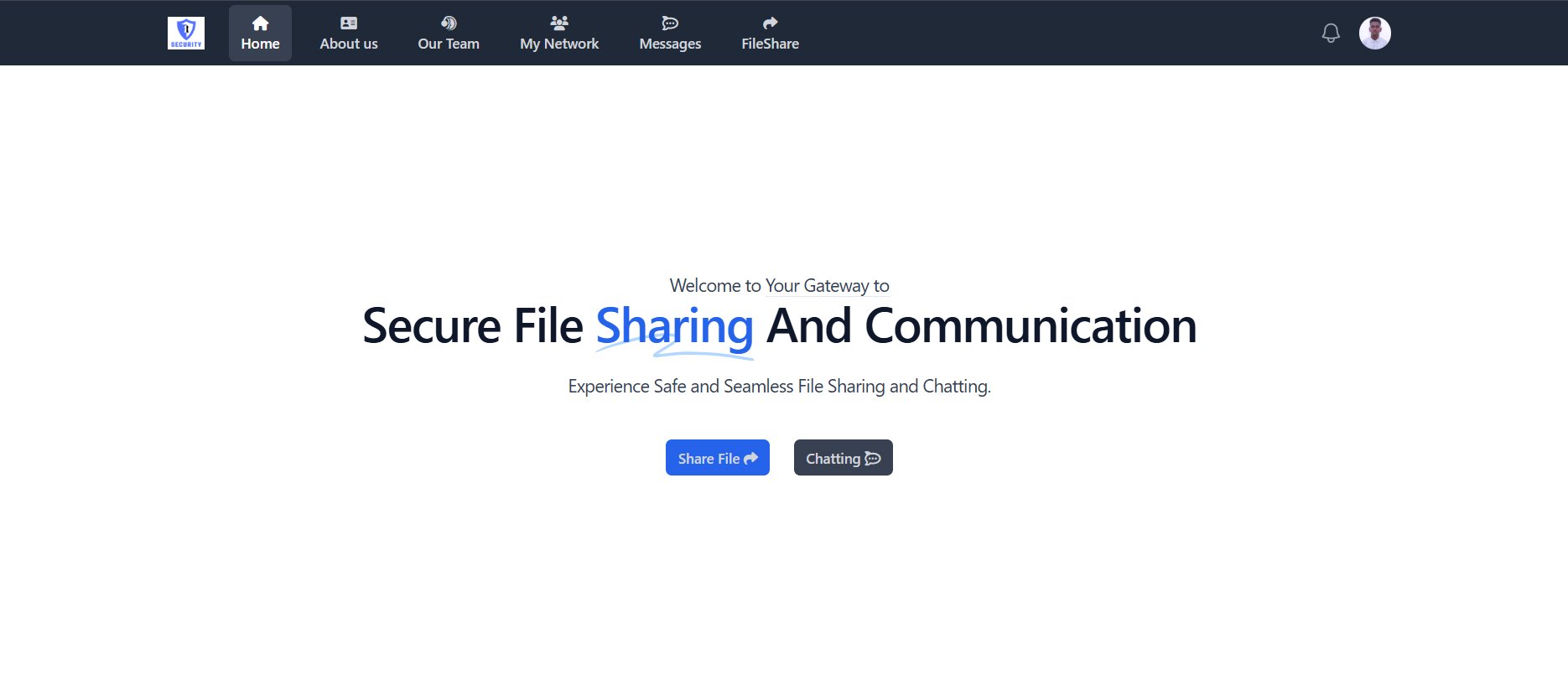1568x686 pixels.
Task: Switch to the FileShare text label
Action: (x=770, y=44)
